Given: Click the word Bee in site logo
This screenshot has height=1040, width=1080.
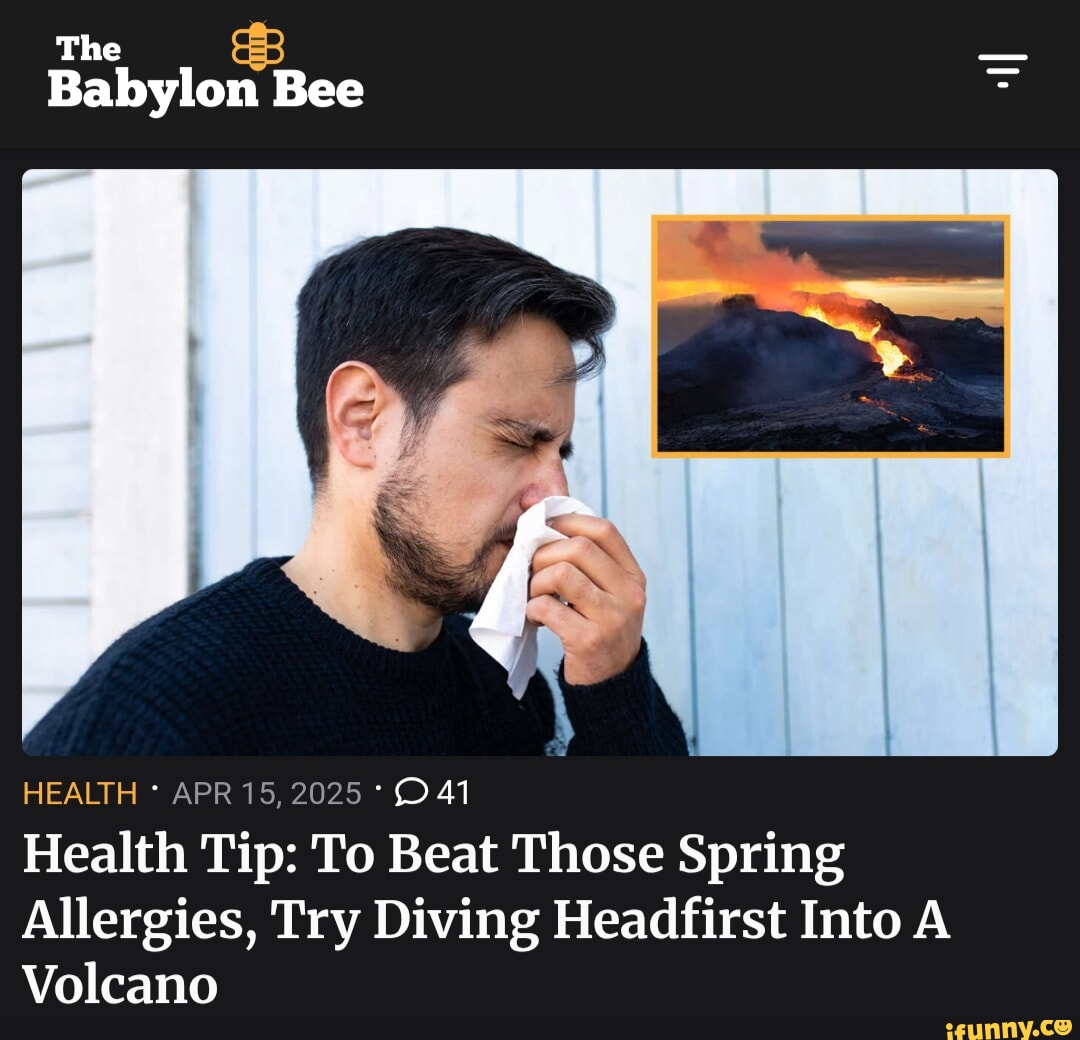Looking at the screenshot, I should click(318, 91).
